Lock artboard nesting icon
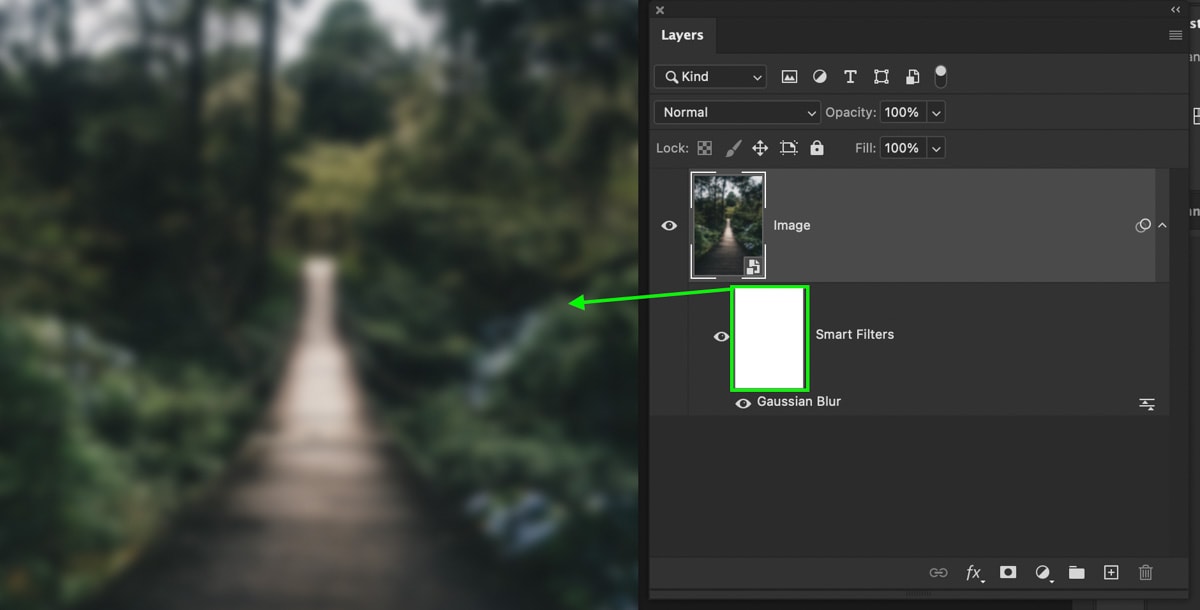The image size is (1200, 610). tap(789, 148)
